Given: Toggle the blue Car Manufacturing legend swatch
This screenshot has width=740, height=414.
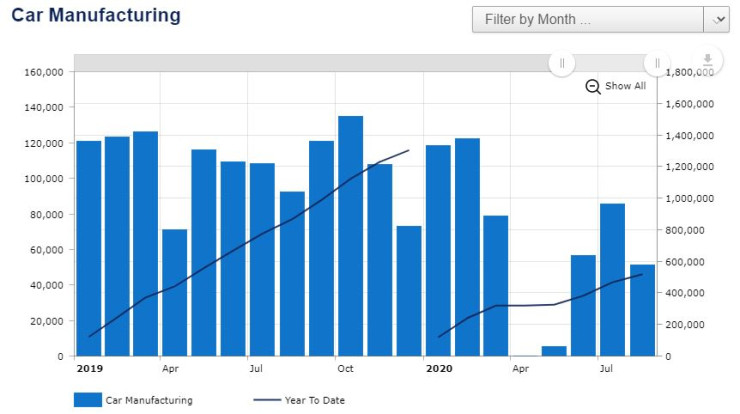Looking at the screenshot, I should [x=87, y=400].
